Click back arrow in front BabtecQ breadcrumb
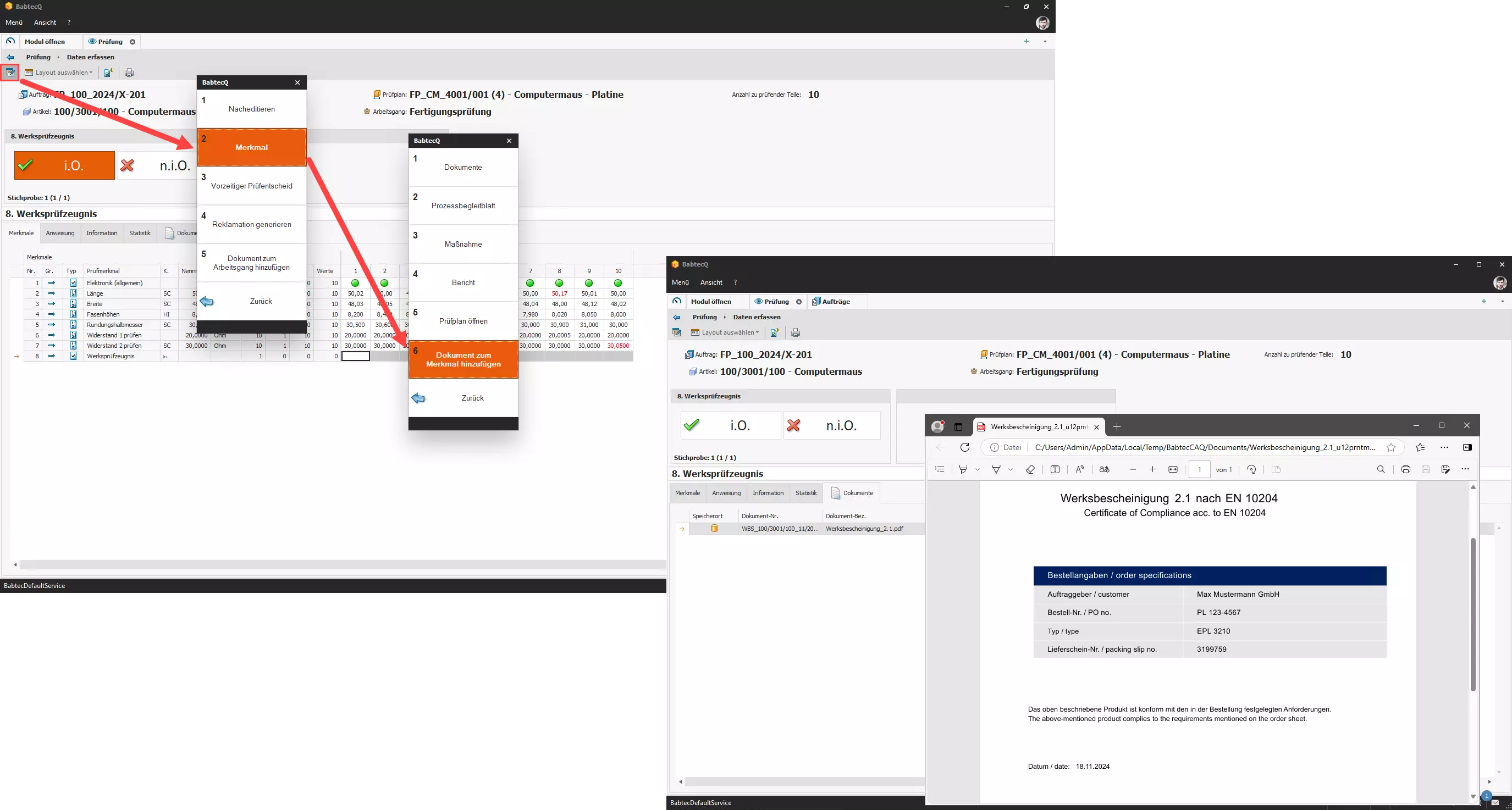This screenshot has width=1512, height=810. [x=677, y=317]
